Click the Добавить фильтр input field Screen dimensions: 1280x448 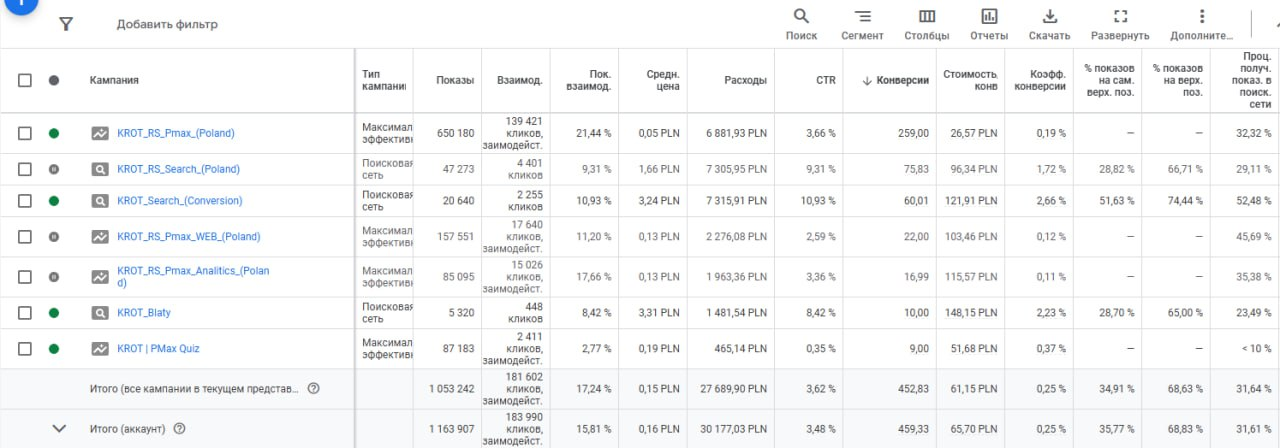coord(167,24)
